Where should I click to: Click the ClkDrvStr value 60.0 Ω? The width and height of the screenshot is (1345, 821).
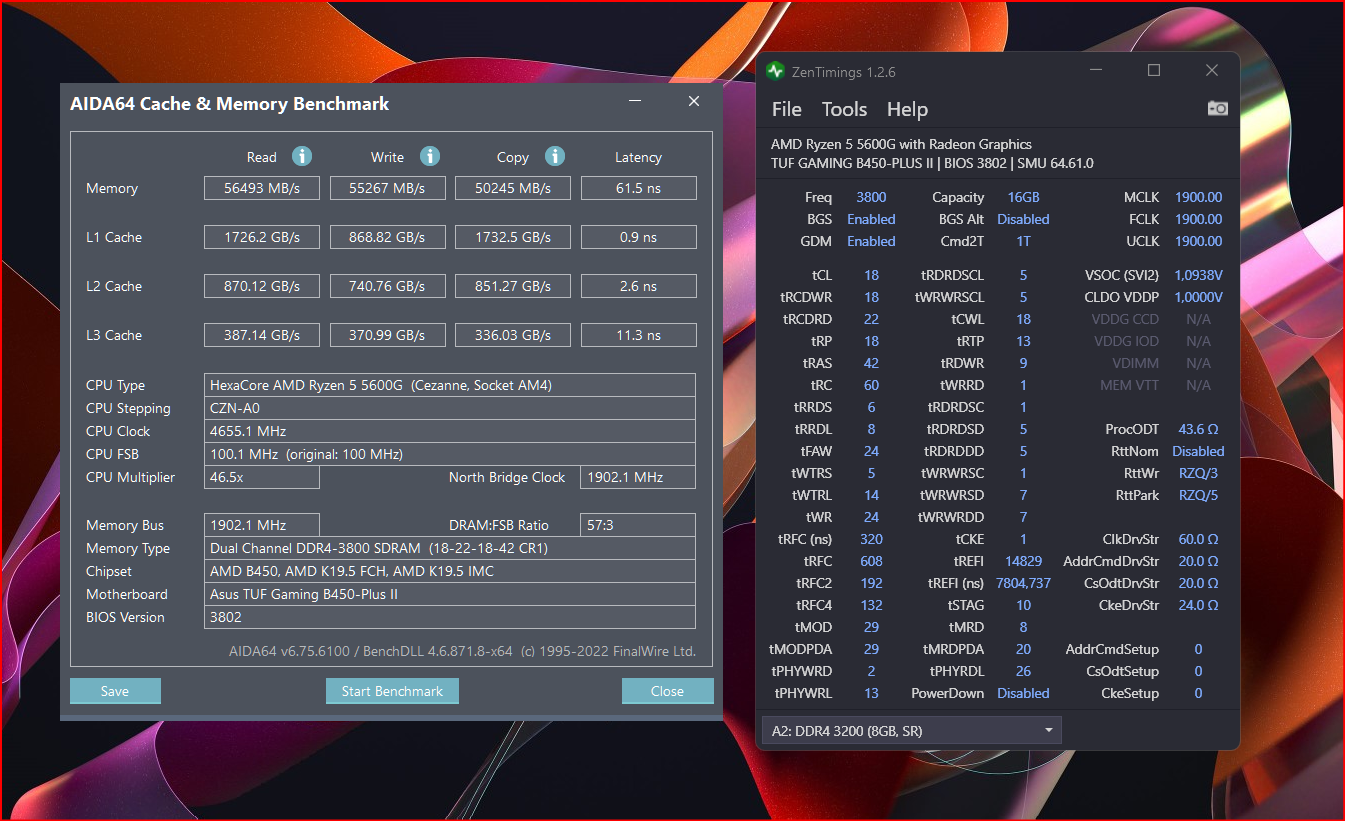[x=1198, y=539]
